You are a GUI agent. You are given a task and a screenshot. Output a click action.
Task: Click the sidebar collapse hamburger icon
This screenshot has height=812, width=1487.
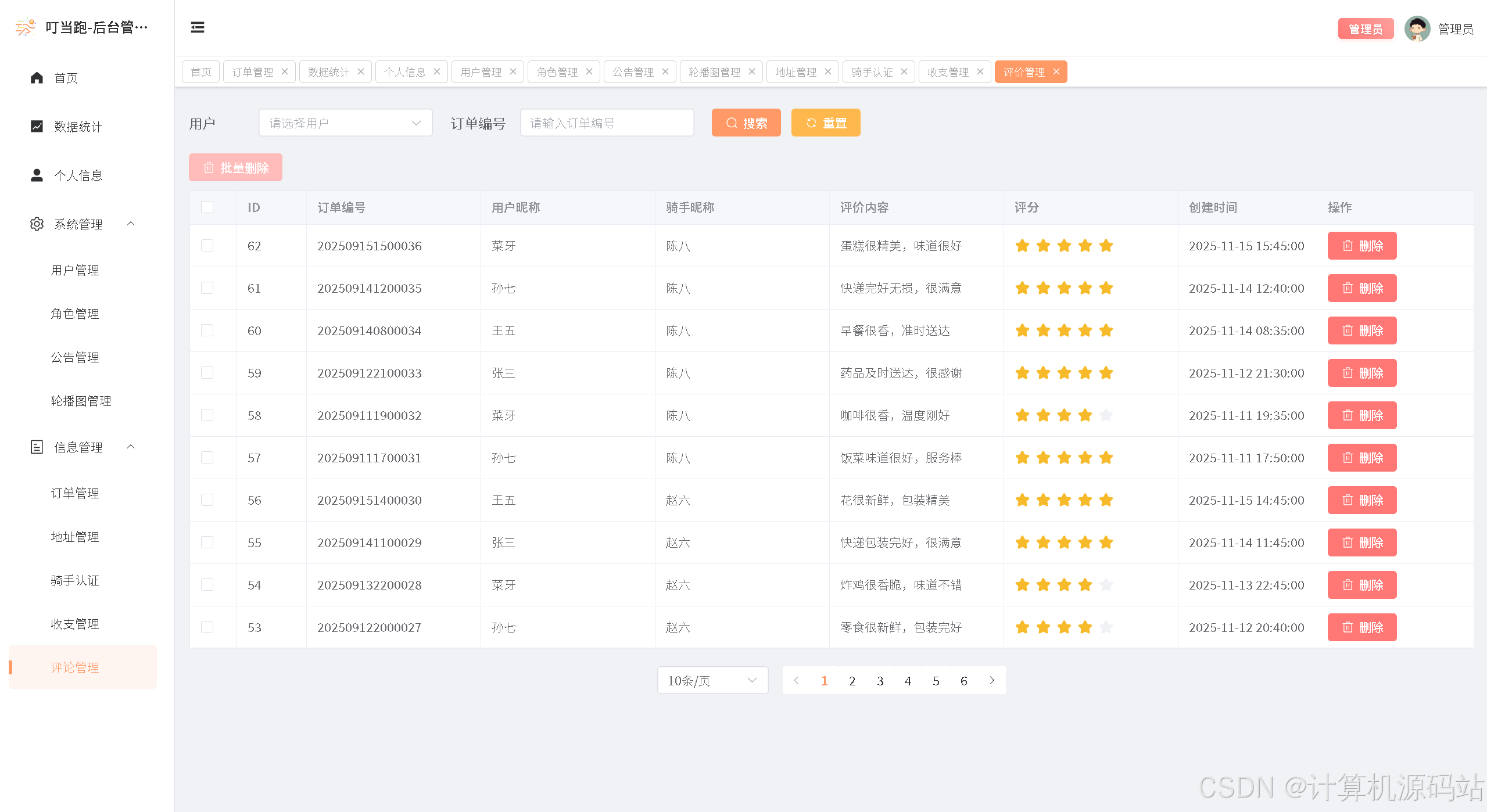[x=198, y=27]
